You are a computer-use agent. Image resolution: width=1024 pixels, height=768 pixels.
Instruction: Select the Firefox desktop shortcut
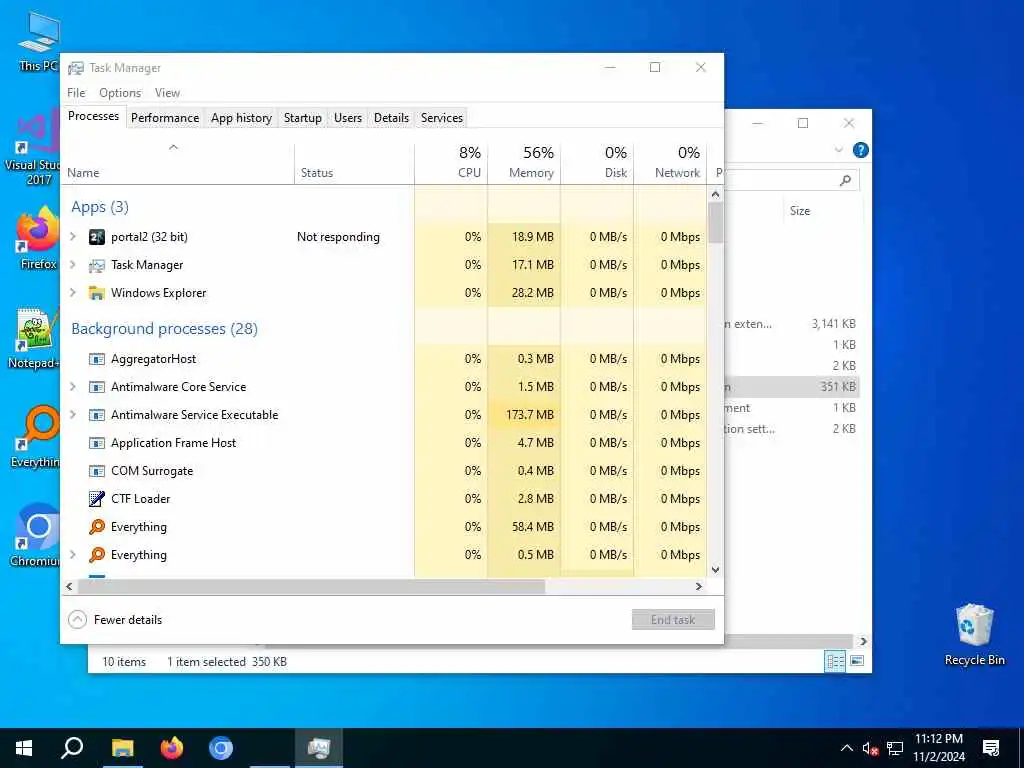38,238
